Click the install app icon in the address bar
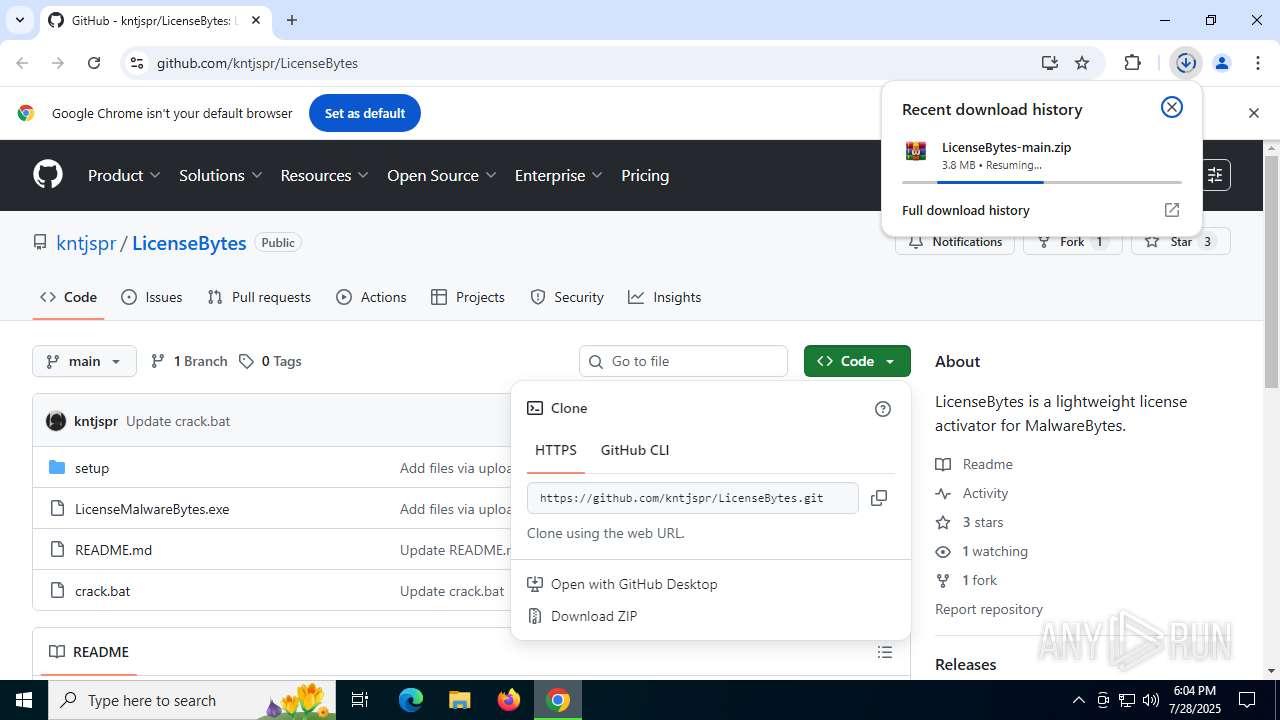 click(1049, 63)
